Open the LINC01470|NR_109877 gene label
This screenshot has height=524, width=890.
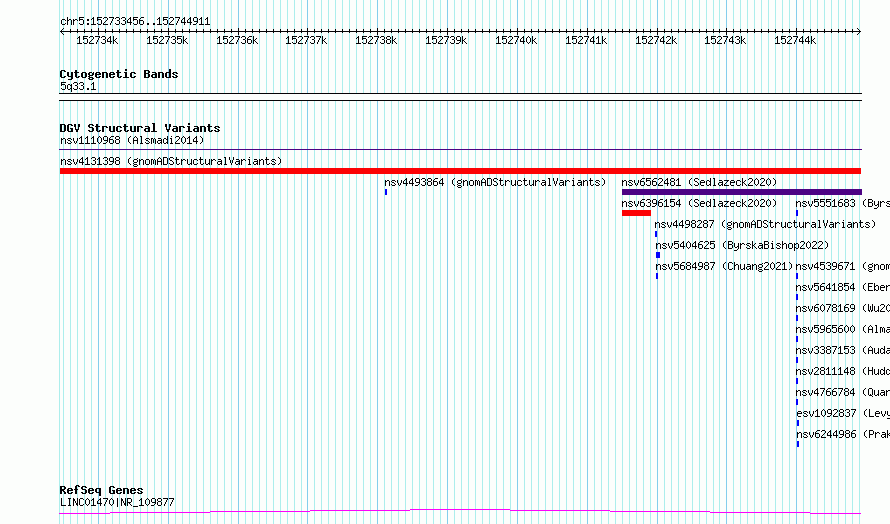pos(117,502)
